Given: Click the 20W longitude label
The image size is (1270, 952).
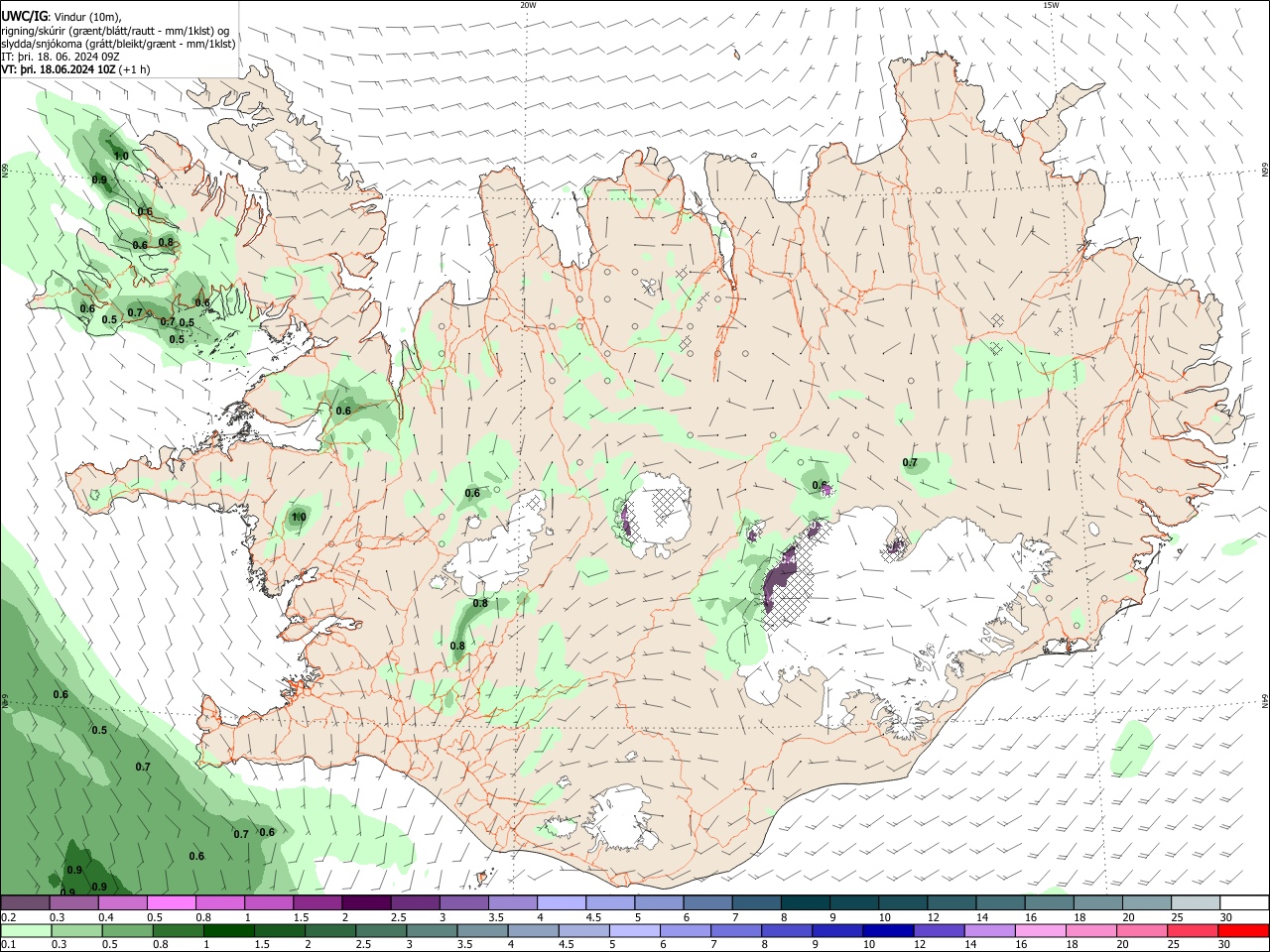Looking at the screenshot, I should (528, 5).
